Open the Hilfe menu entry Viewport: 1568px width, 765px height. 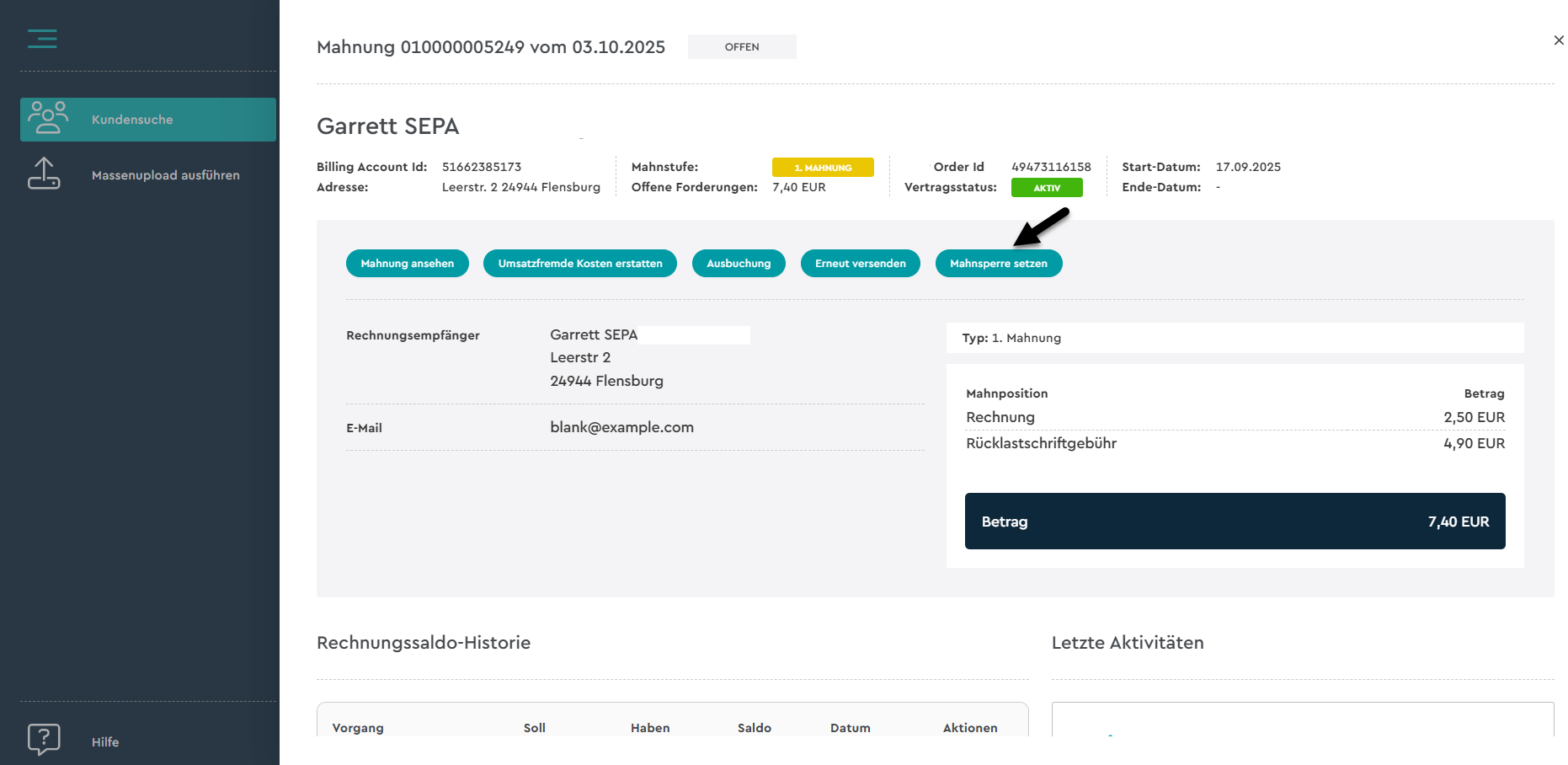105,742
